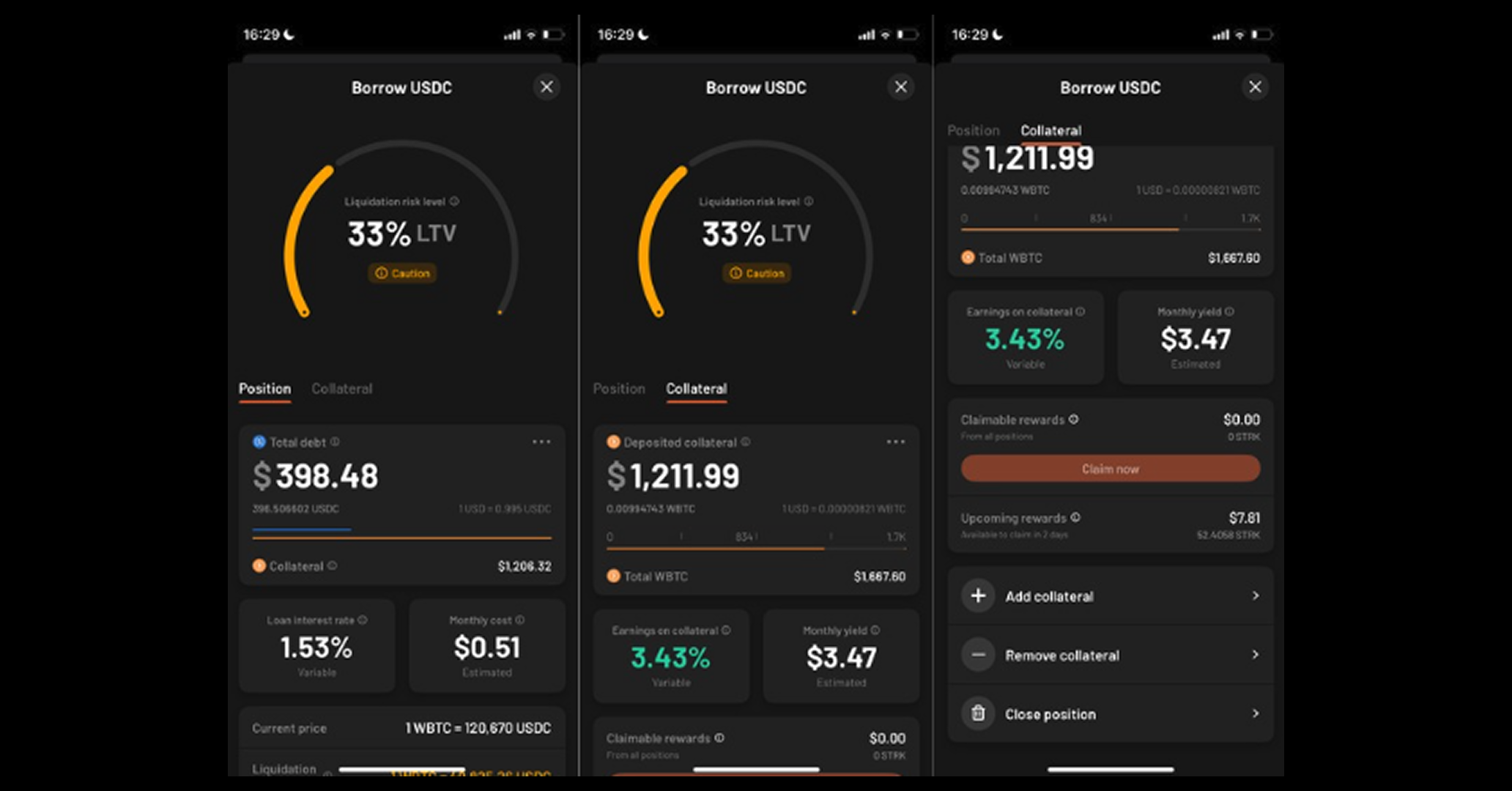The width and height of the screenshot is (1512, 791).
Task: Tap the minus icon for Remove collateral
Action: (978, 655)
